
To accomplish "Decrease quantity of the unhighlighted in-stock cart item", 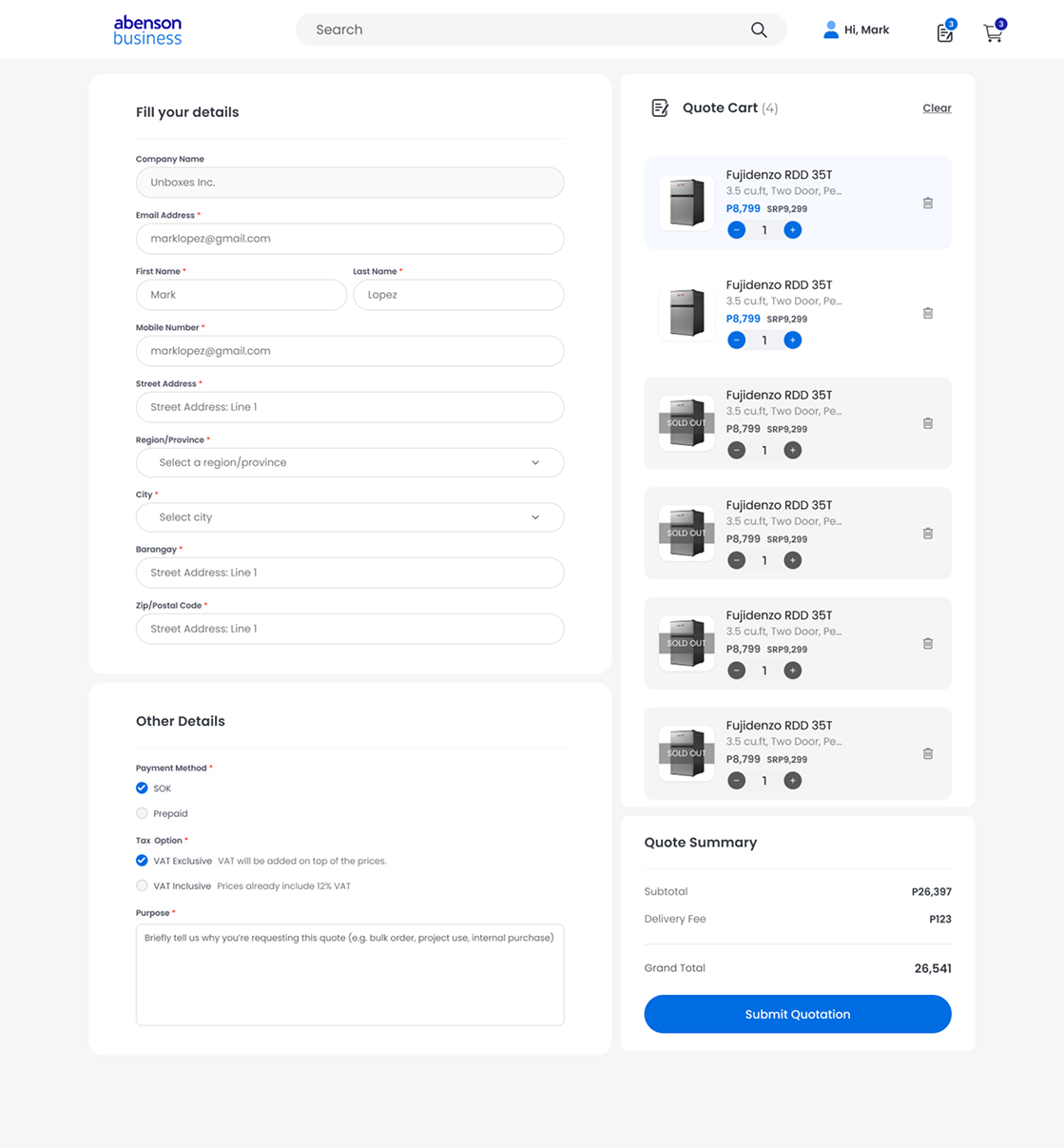I will pos(737,341).
